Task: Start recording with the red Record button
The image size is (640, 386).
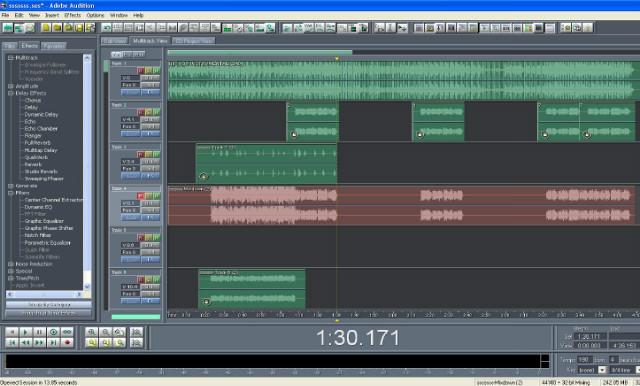Action: pos(67,343)
